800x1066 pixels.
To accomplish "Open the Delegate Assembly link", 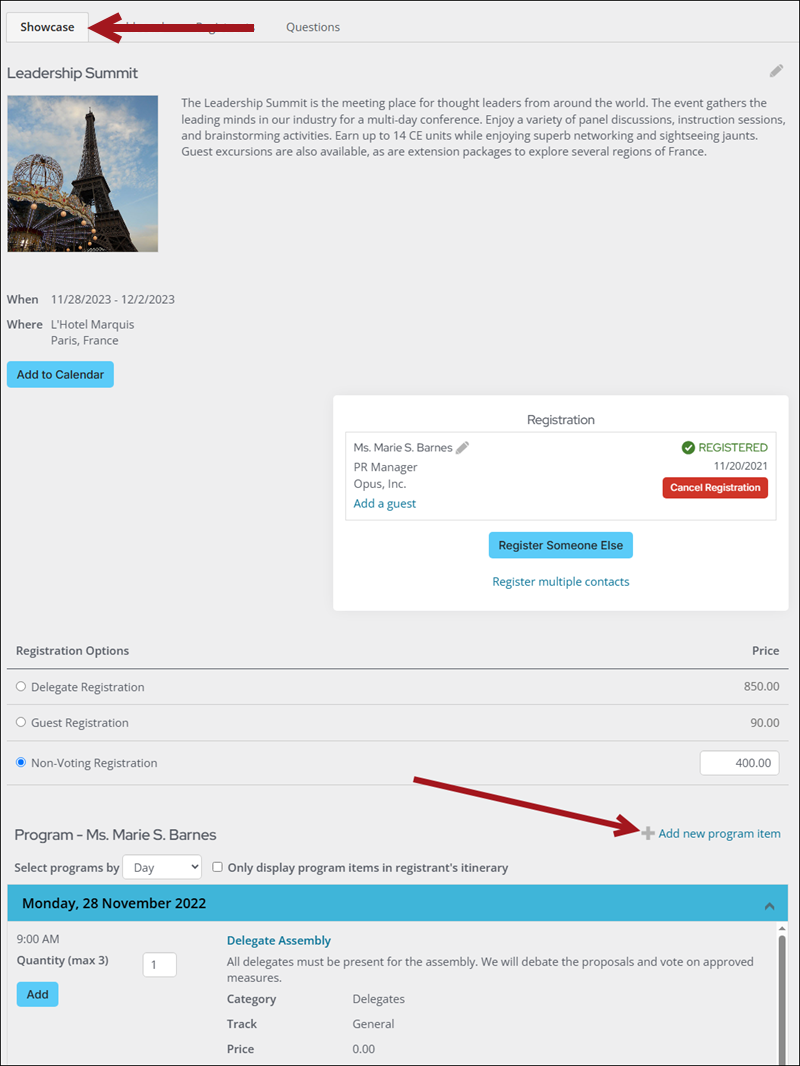I will pyautogui.click(x=279, y=940).
